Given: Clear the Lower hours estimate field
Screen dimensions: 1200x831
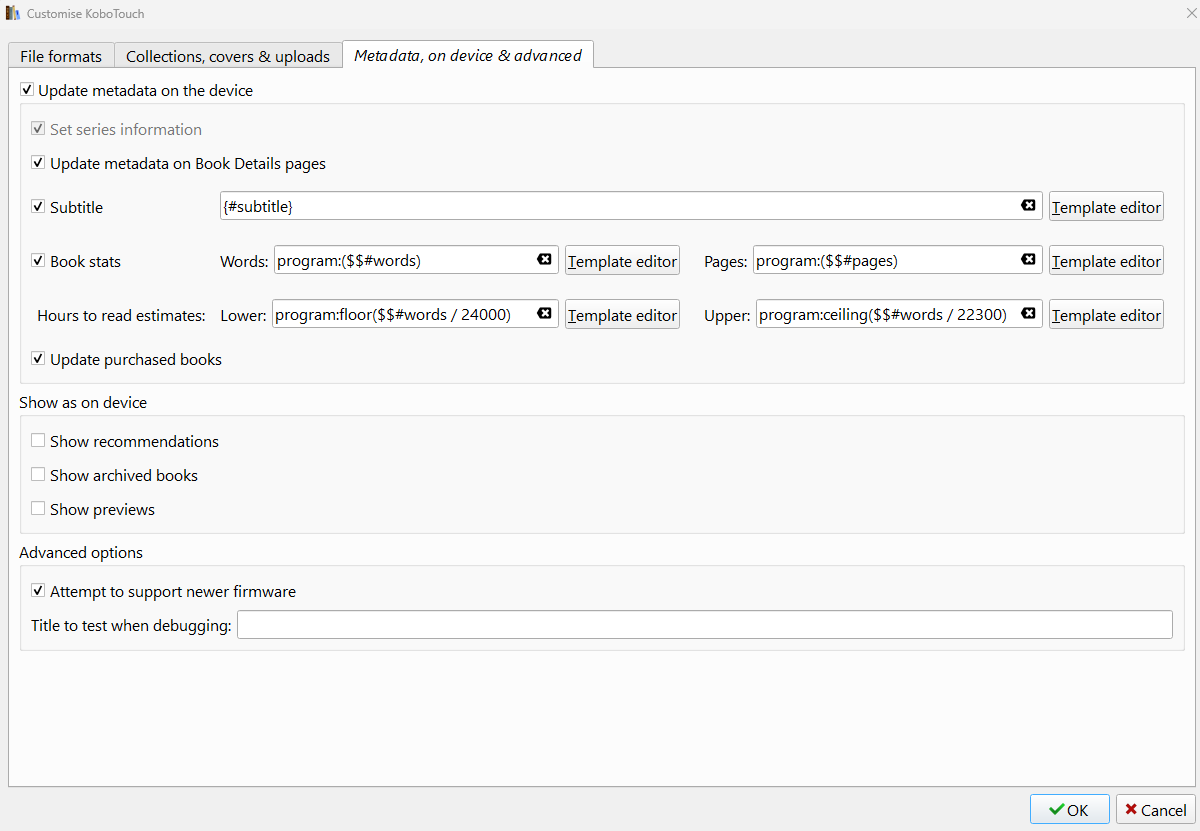Looking at the screenshot, I should click(x=544, y=313).
